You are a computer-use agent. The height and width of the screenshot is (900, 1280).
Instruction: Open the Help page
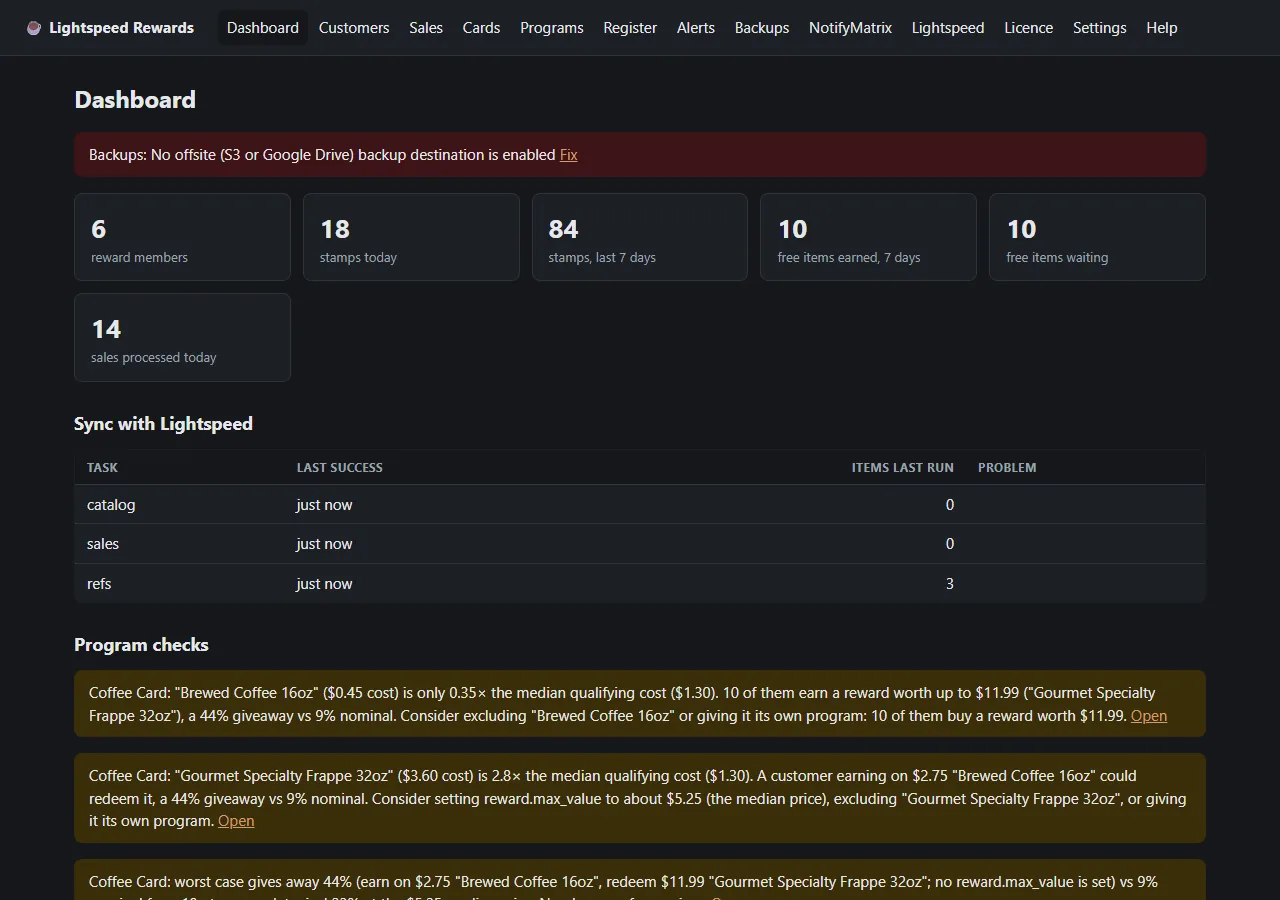point(1162,28)
